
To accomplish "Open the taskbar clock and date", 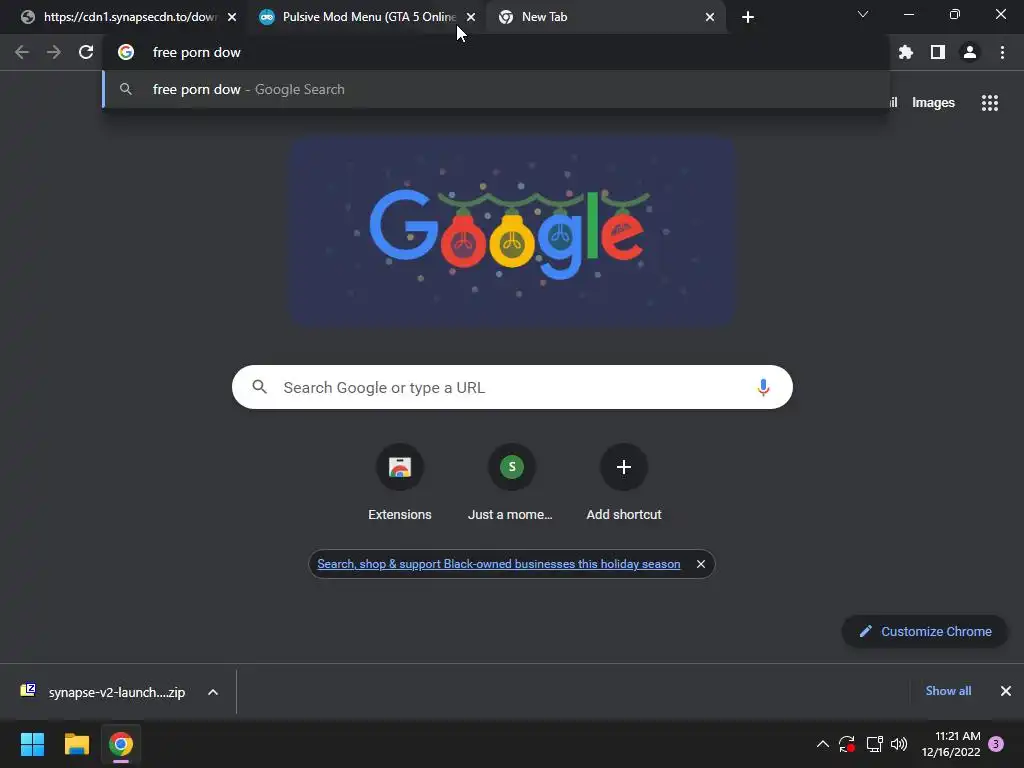I will 952,744.
